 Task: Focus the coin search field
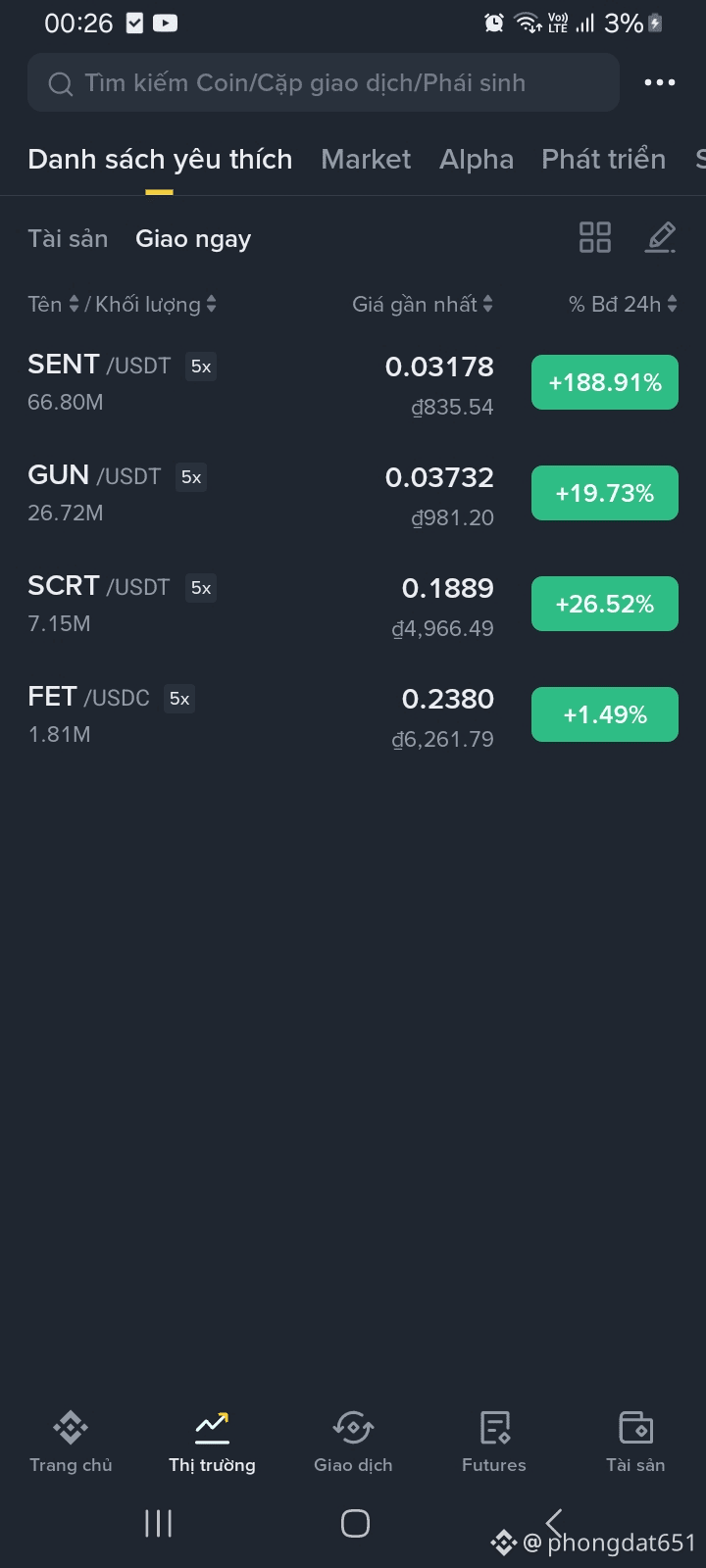pyautogui.click(x=324, y=83)
